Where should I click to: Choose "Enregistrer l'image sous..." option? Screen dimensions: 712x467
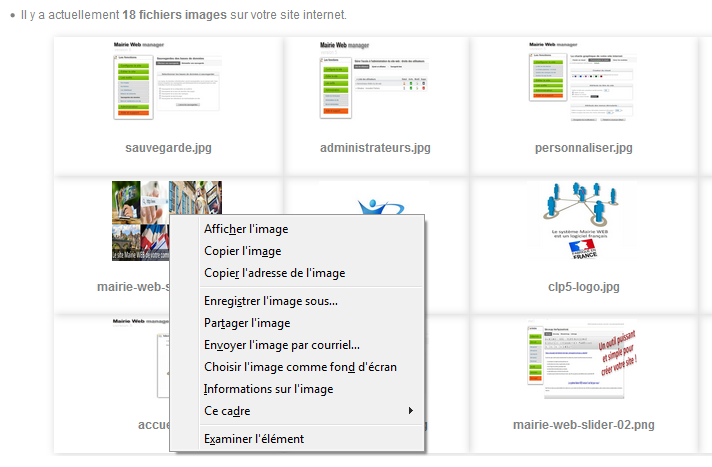pos(271,301)
